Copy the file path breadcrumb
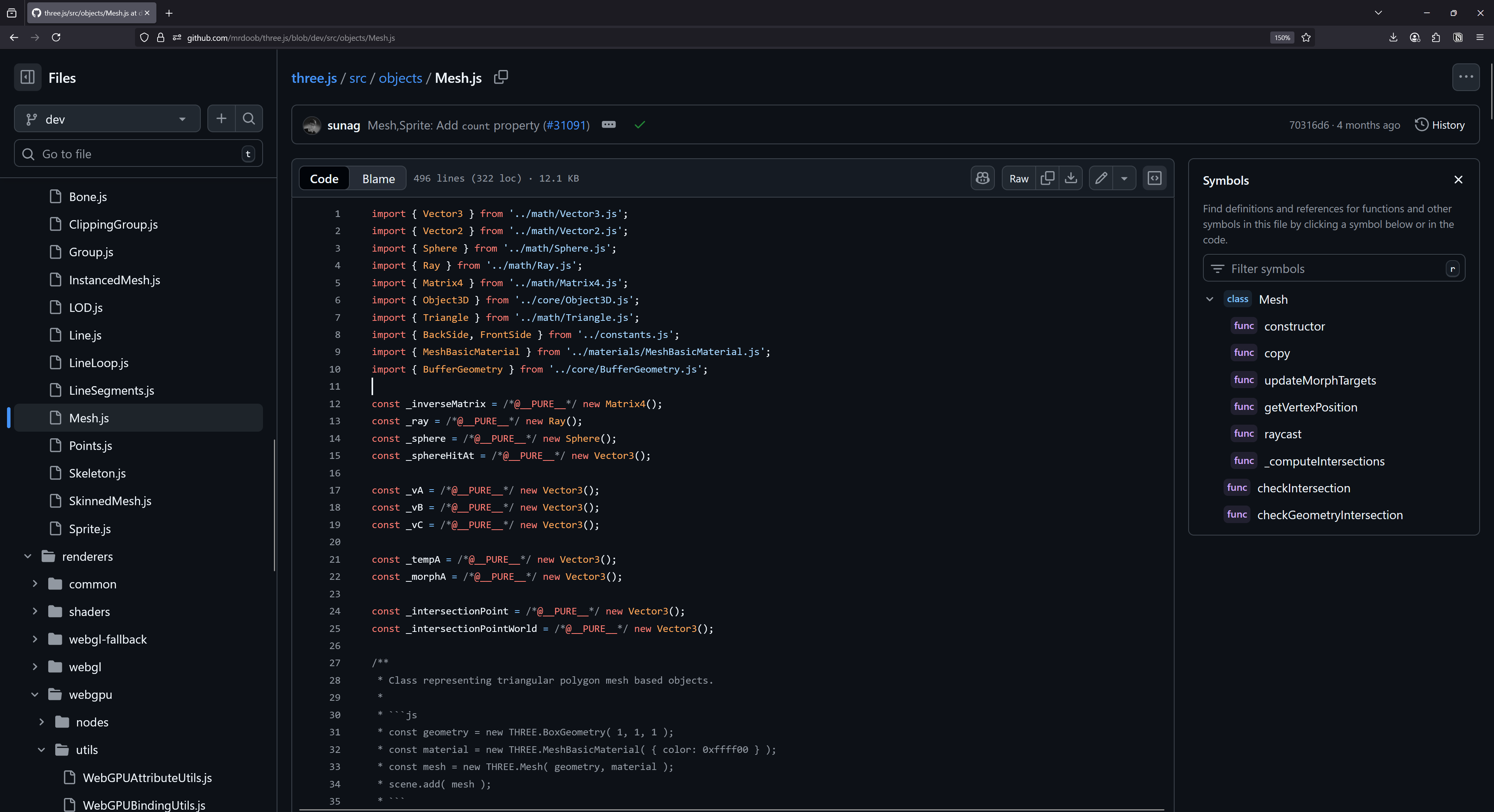The height and width of the screenshot is (812, 1494). [500, 77]
